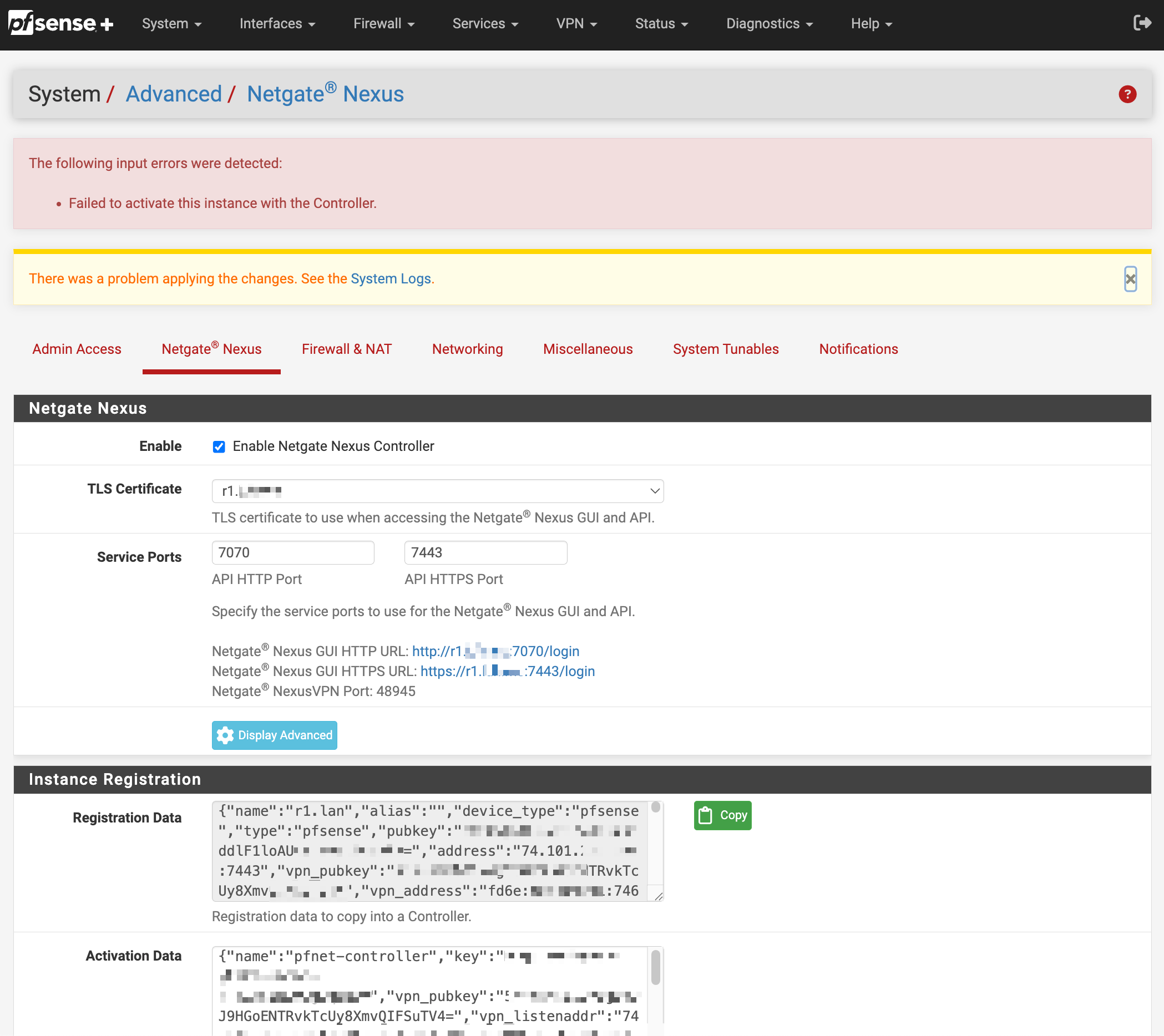Screen dimensions: 1164x1036
Task: Click the Advanced breadcrumb link
Action: [174, 94]
